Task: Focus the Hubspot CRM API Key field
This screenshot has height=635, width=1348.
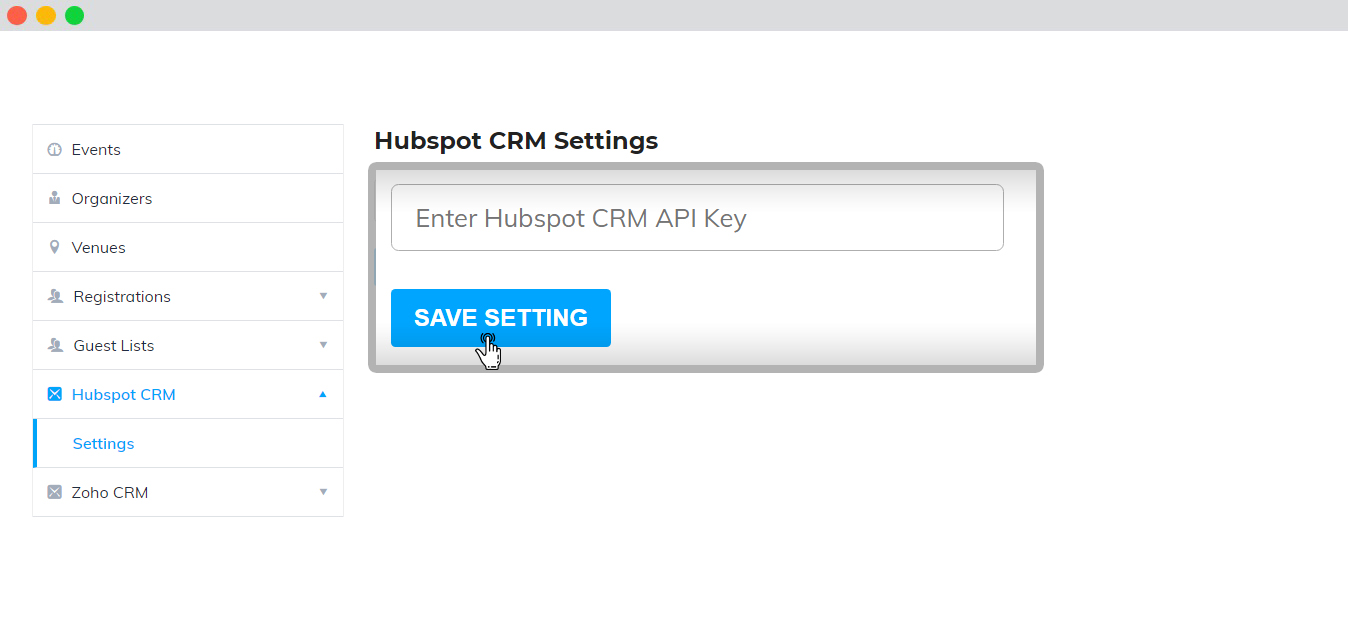Action: pyautogui.click(x=697, y=217)
